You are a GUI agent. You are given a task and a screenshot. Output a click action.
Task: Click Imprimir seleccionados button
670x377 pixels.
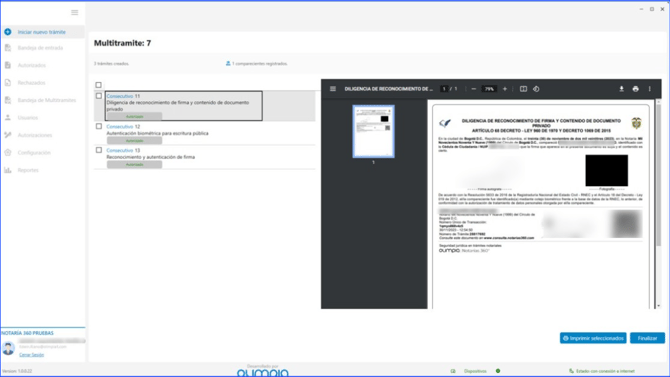click(x=593, y=338)
